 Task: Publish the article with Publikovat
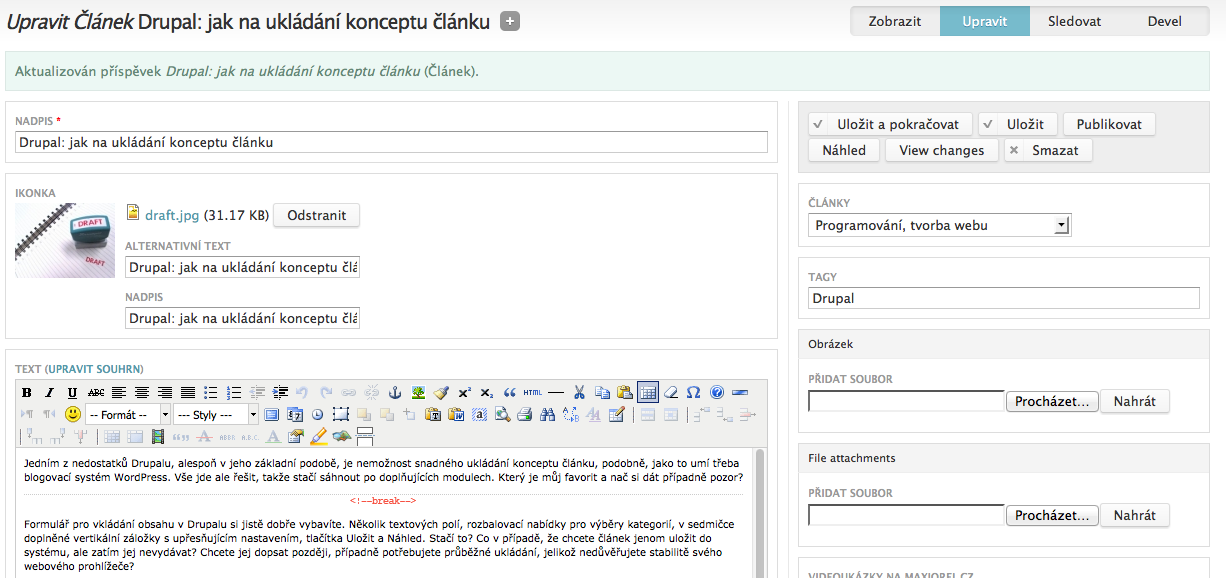pyautogui.click(x=1109, y=124)
